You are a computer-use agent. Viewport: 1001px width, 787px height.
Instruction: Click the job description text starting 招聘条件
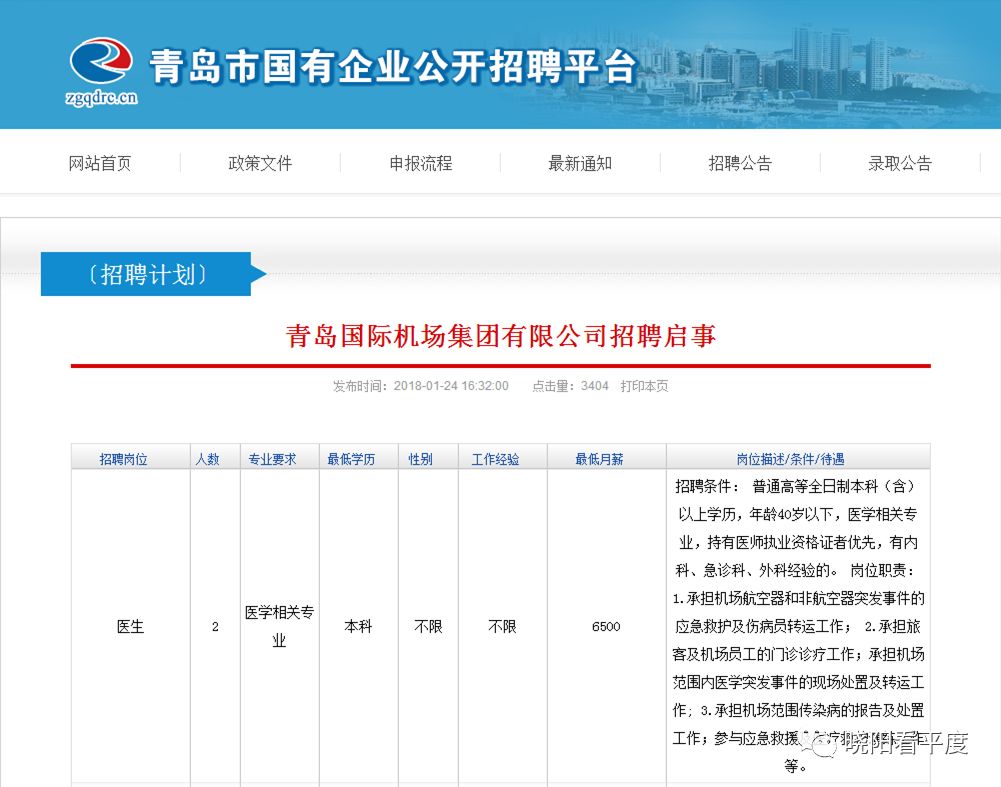point(798,626)
